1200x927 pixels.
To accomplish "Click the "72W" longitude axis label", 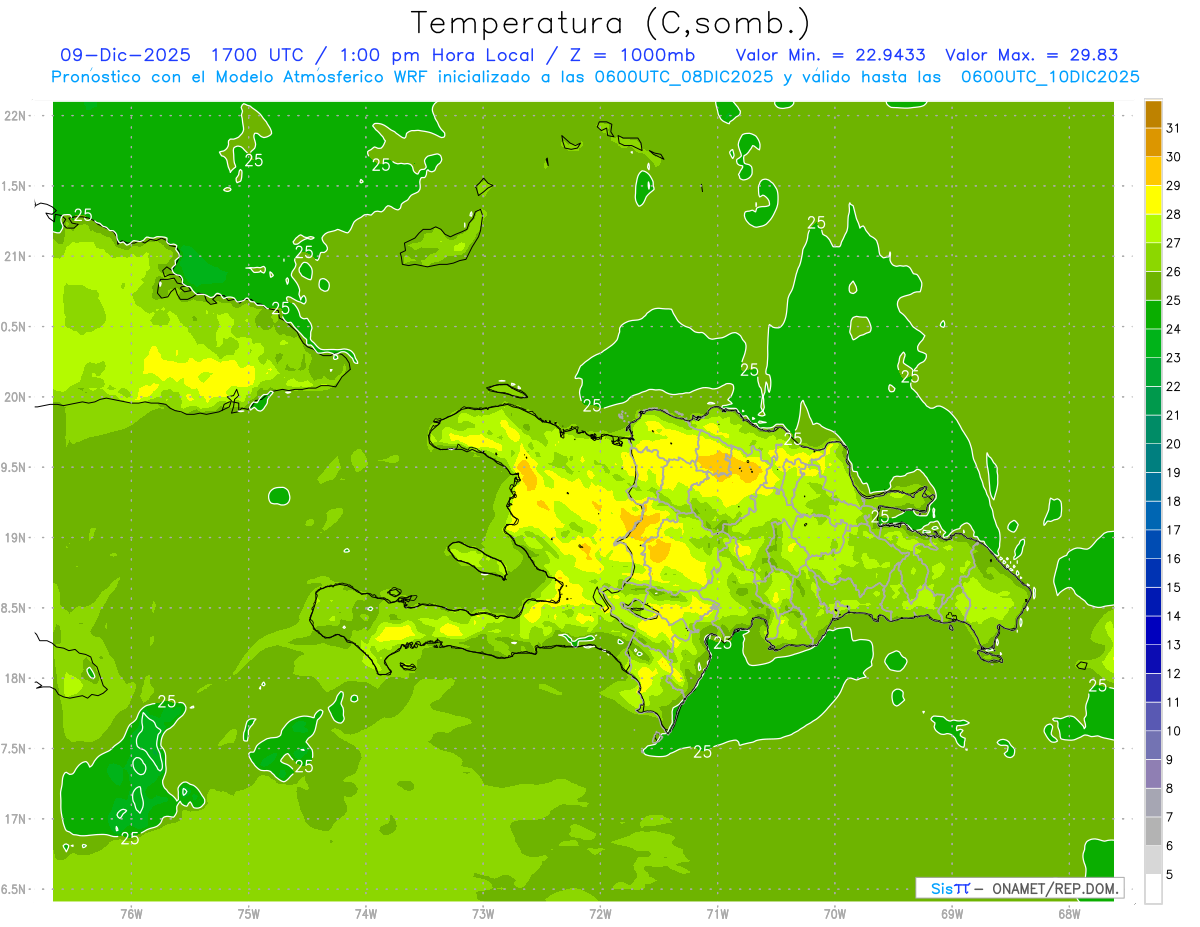I will click(600, 913).
